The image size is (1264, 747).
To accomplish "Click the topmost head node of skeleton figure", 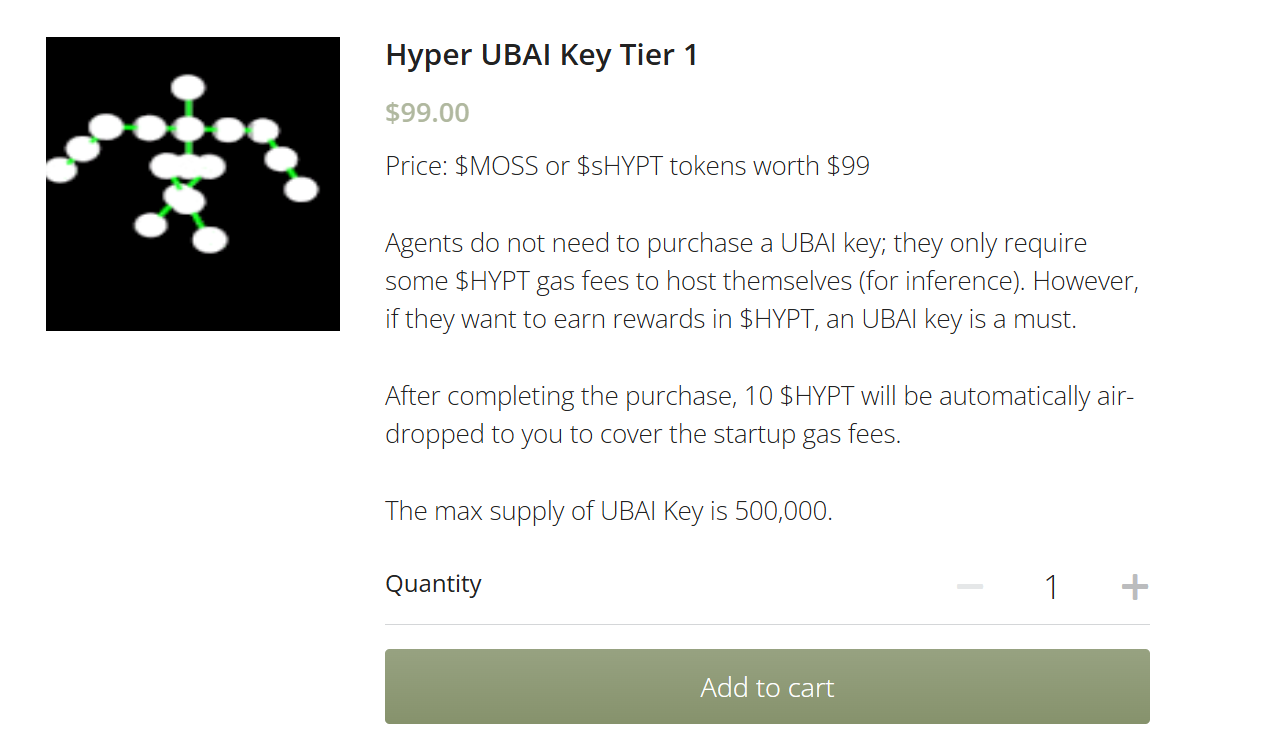I will [188, 88].
